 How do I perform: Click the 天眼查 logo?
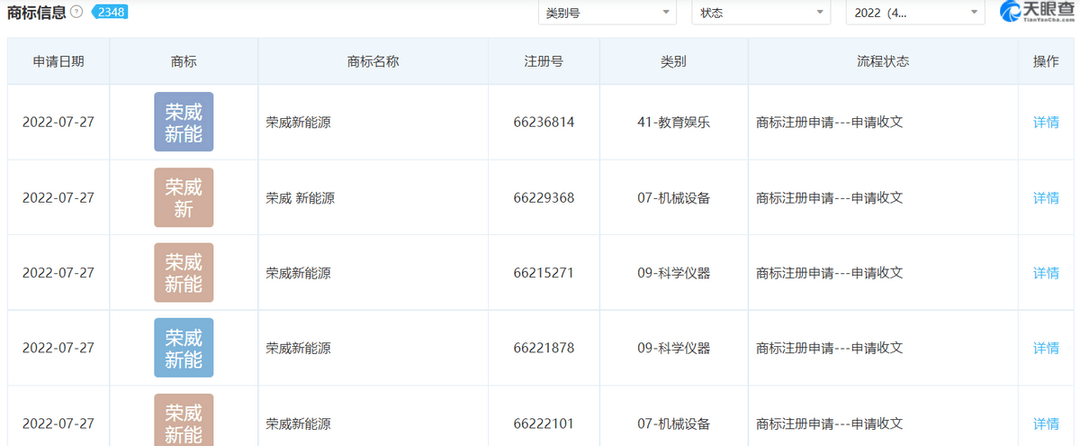(1037, 12)
